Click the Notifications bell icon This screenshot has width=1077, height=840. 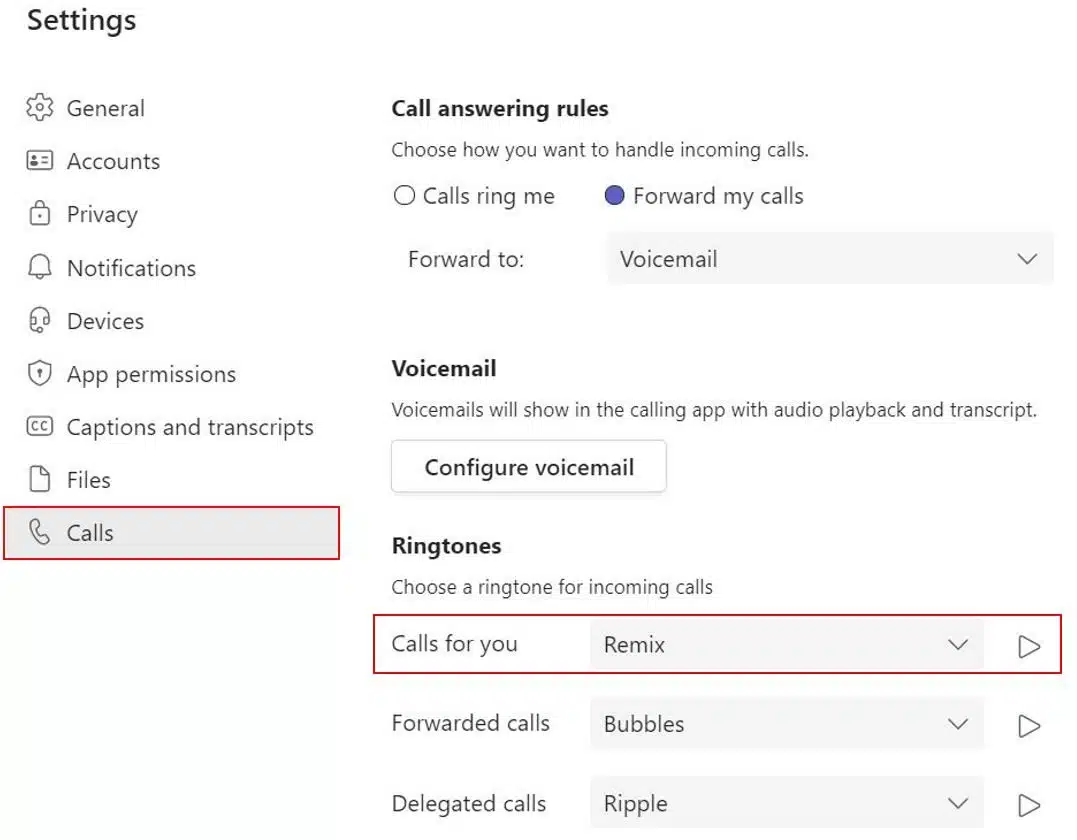tap(39, 267)
